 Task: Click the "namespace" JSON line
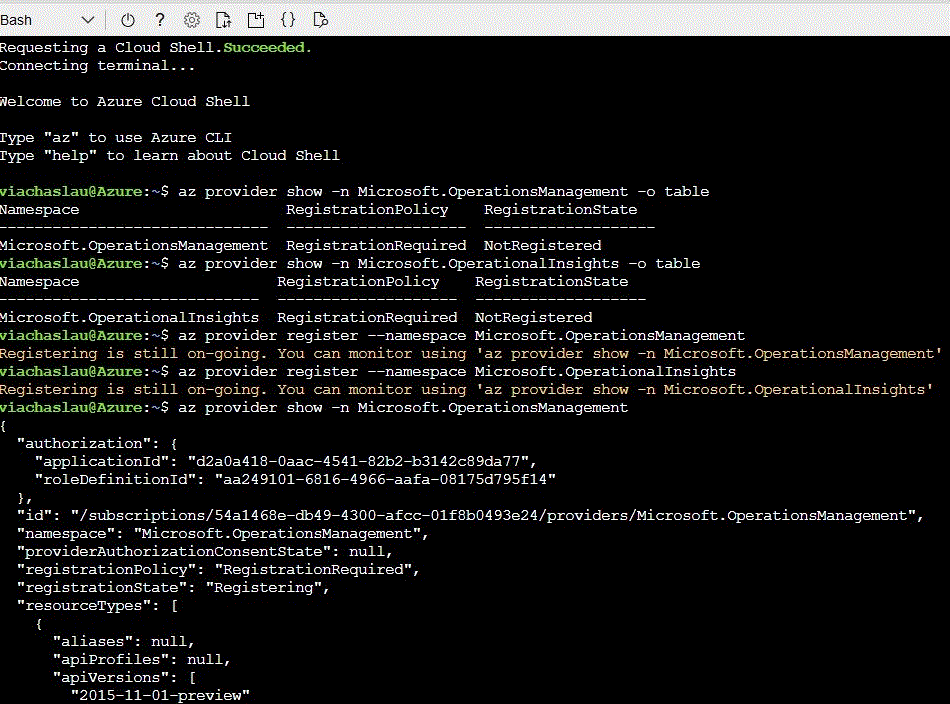222,534
